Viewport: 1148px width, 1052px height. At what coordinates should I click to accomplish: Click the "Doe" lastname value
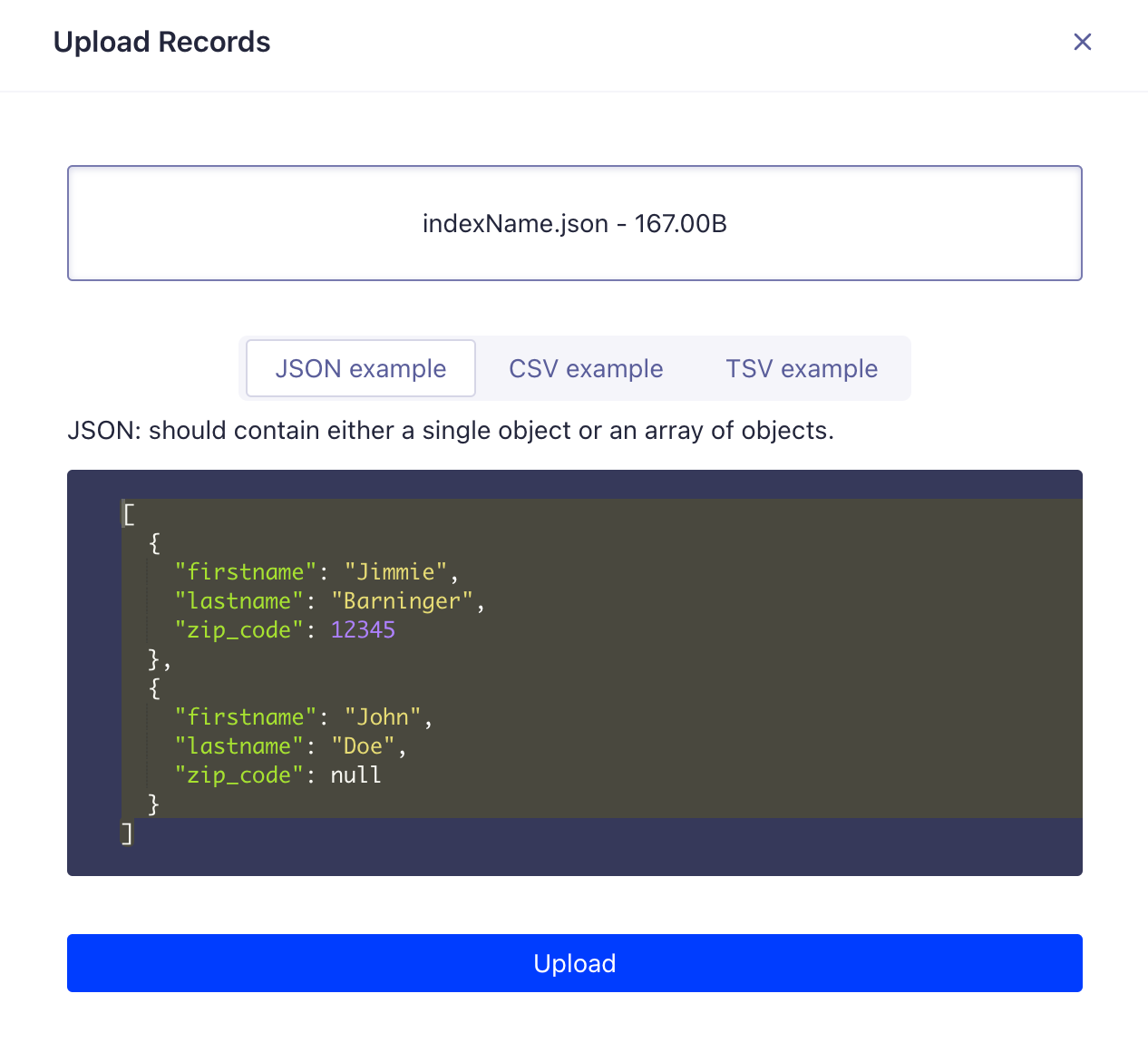363,746
